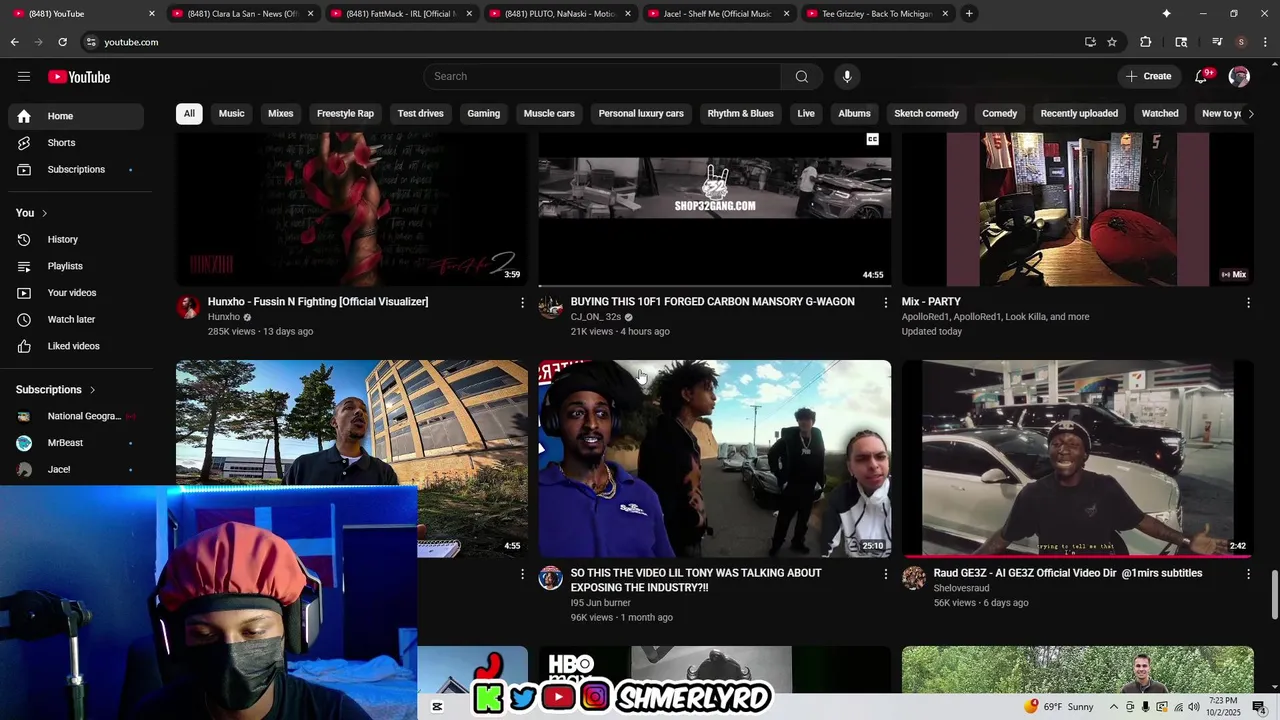Open Chrome three-dot menu
The image size is (1280, 720).
point(1265,42)
